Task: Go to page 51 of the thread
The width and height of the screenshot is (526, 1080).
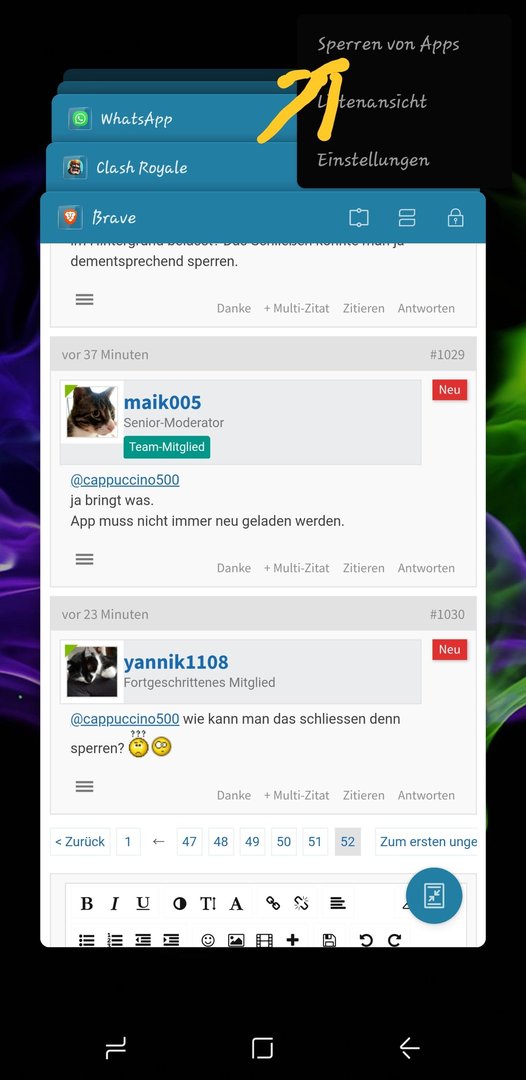Action: click(x=315, y=842)
